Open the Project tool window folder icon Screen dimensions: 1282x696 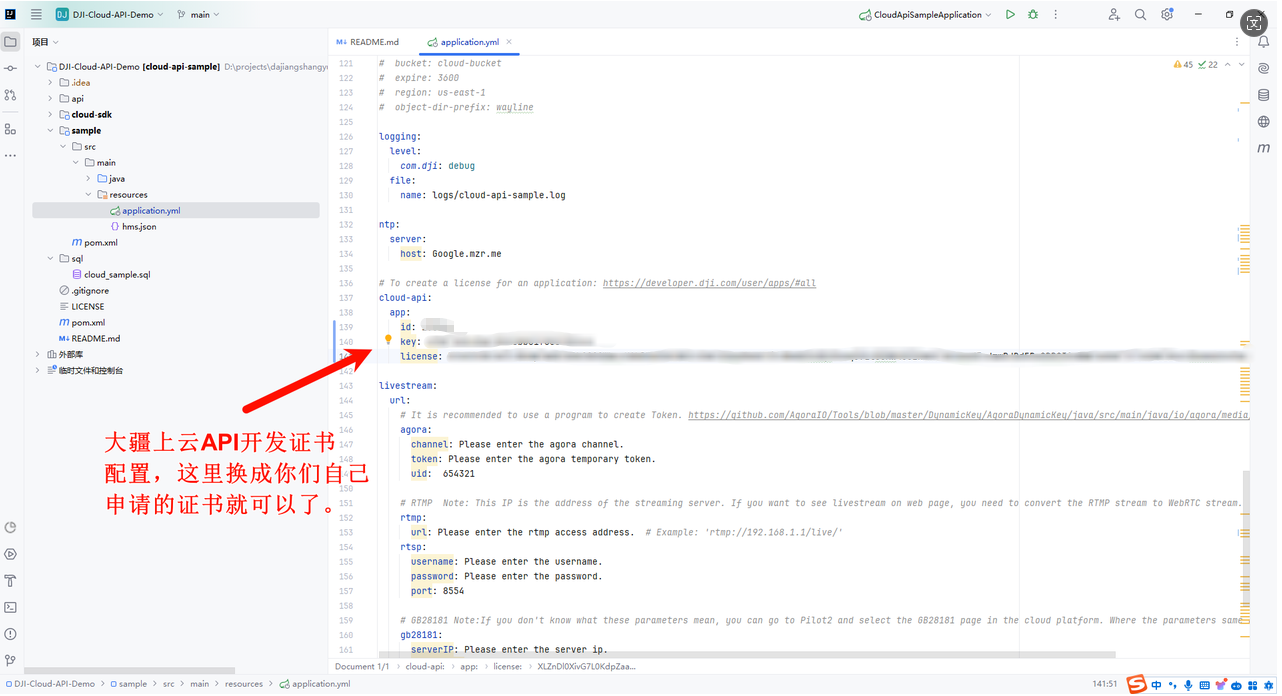coord(11,42)
